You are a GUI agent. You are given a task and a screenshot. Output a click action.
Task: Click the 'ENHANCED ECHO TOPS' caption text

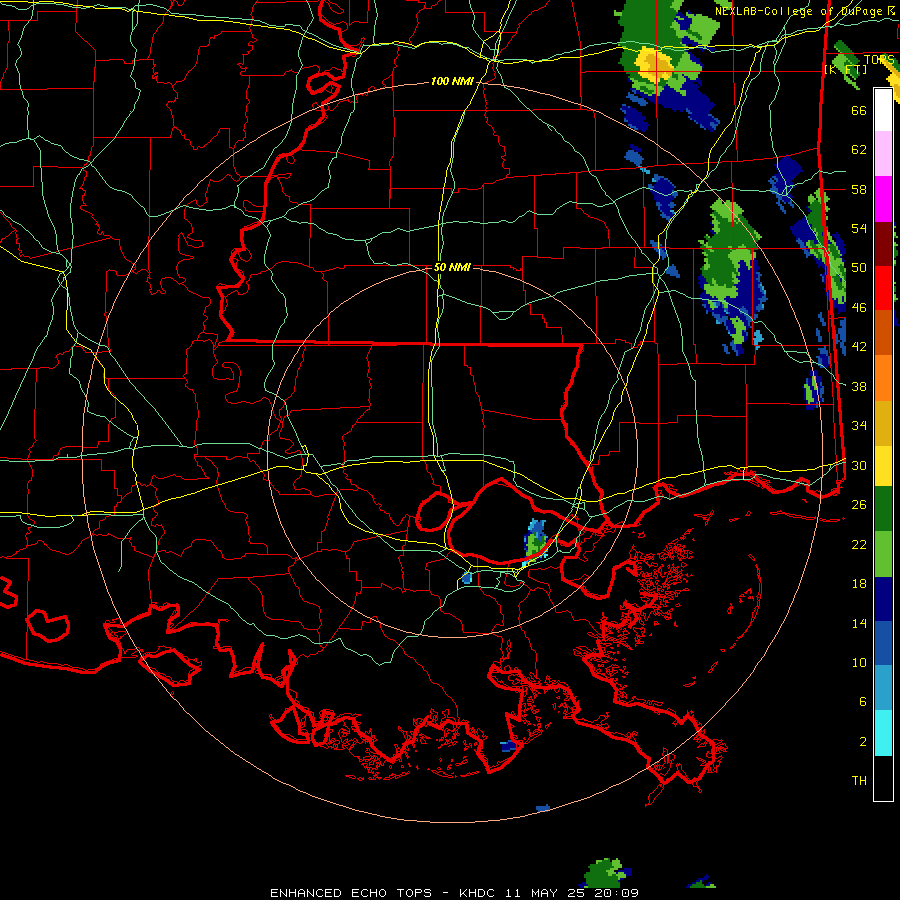(x=351, y=893)
